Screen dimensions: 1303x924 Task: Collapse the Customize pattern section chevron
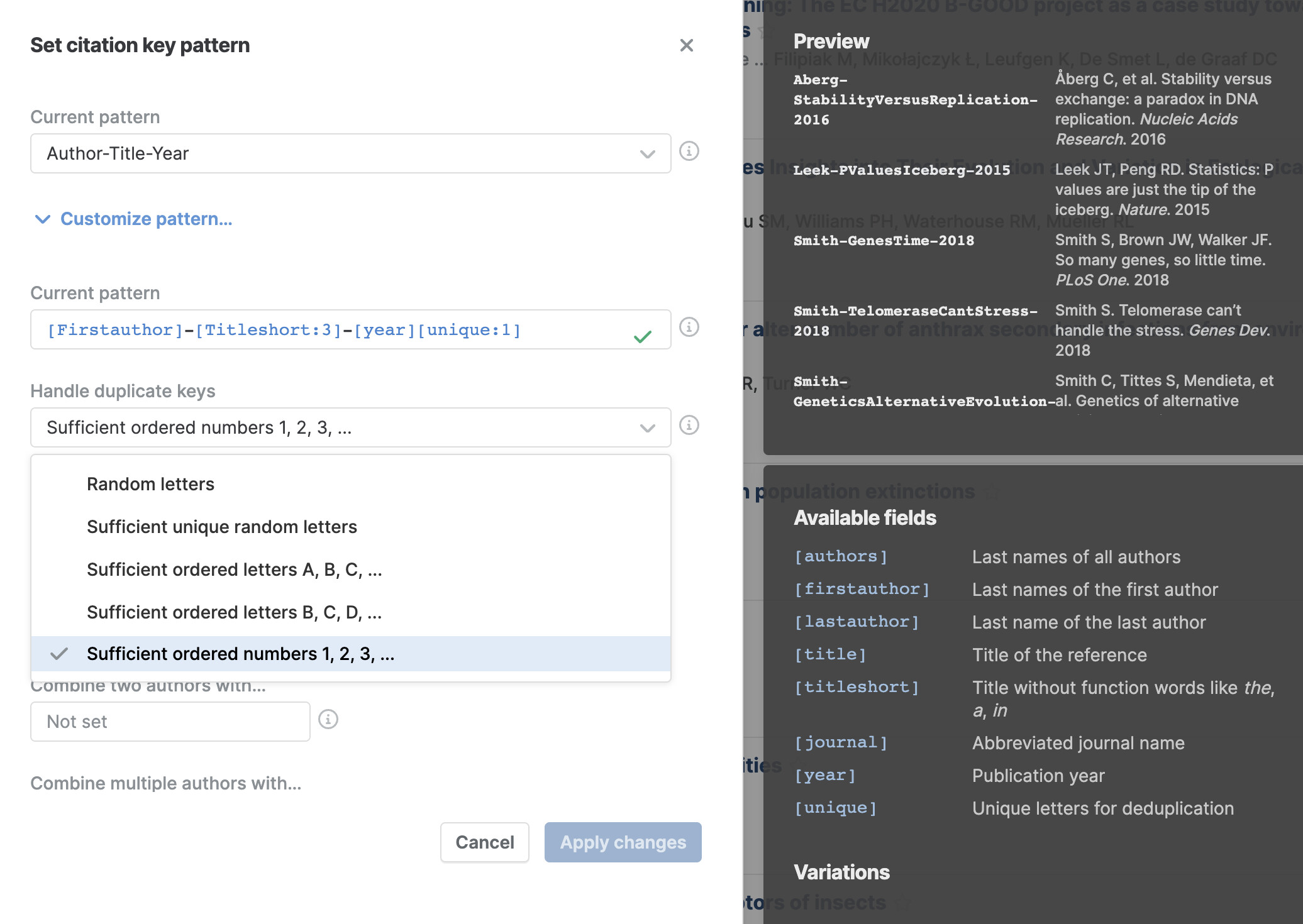[43, 219]
